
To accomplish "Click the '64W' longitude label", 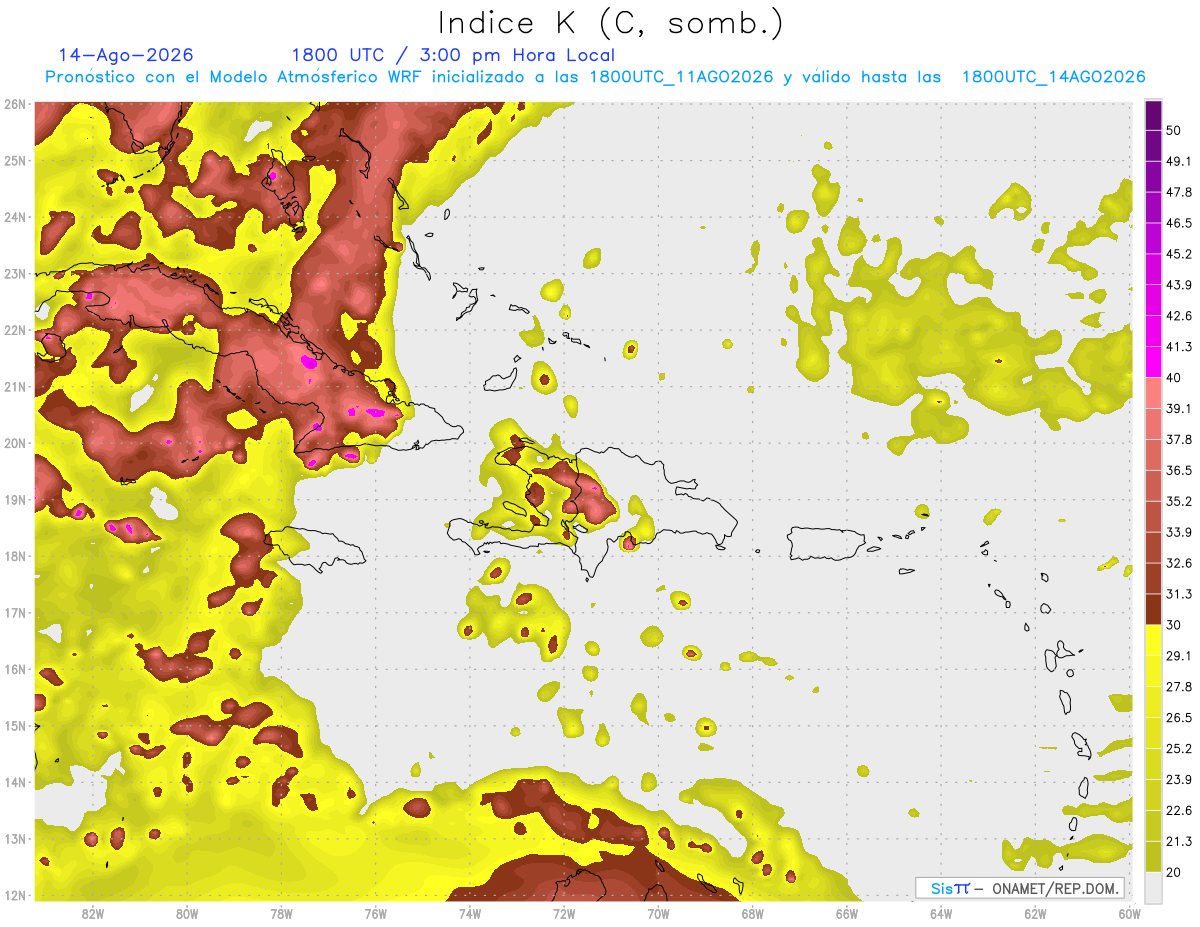I will 941,914.
